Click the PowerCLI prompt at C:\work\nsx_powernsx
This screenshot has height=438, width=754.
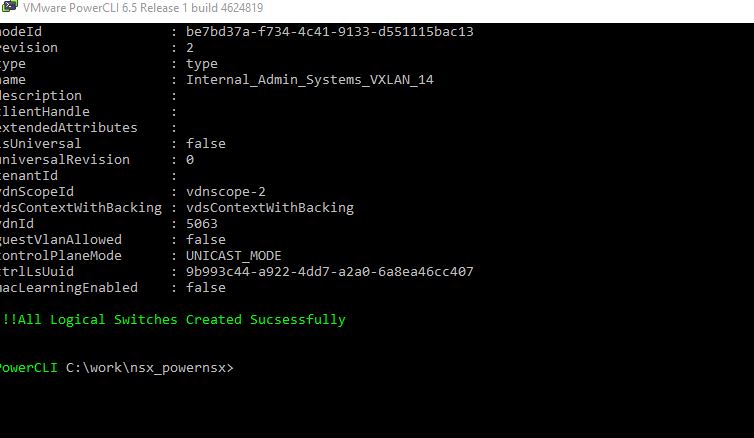[x=116, y=368]
